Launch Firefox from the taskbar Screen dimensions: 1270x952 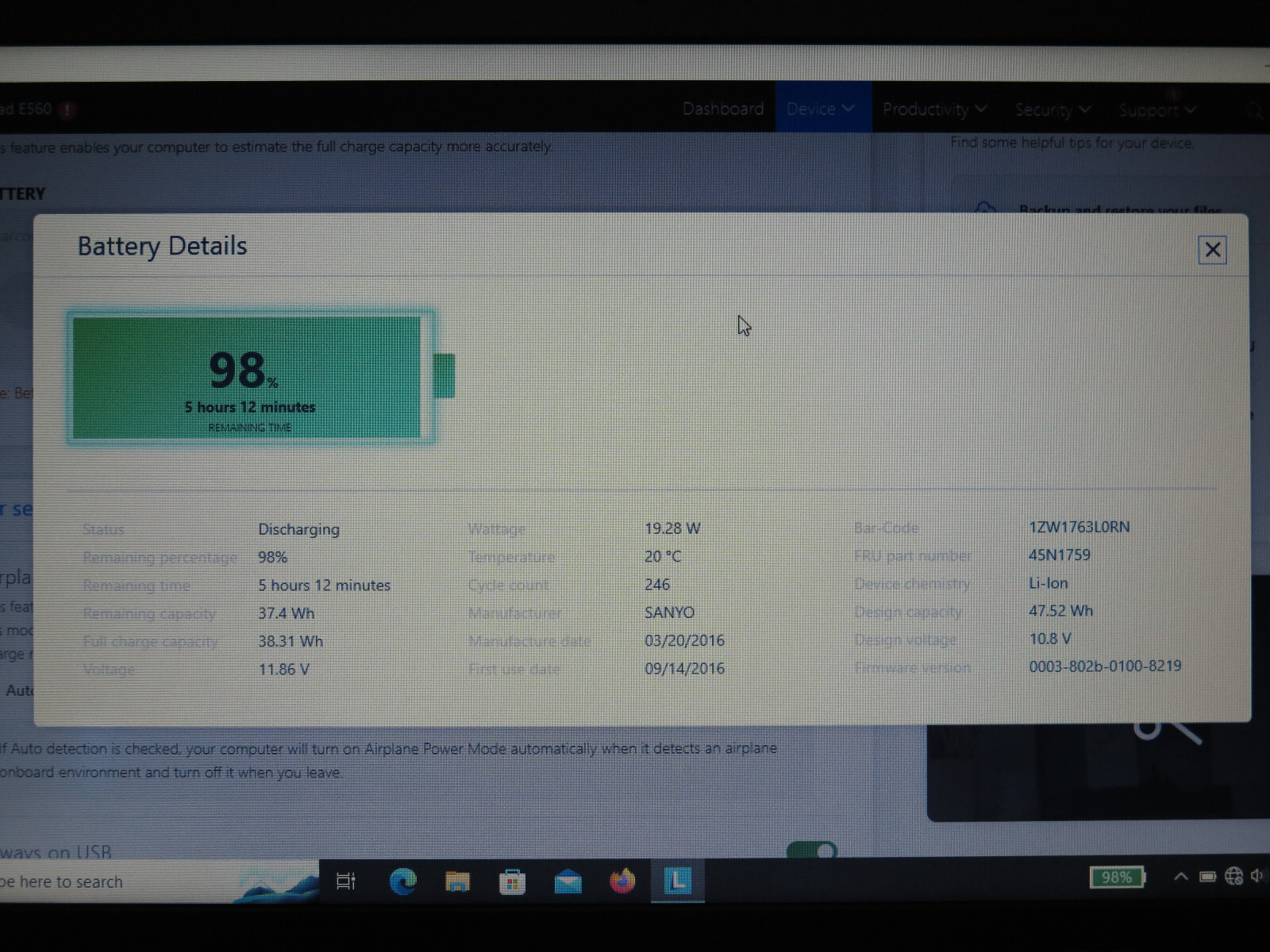[x=622, y=881]
